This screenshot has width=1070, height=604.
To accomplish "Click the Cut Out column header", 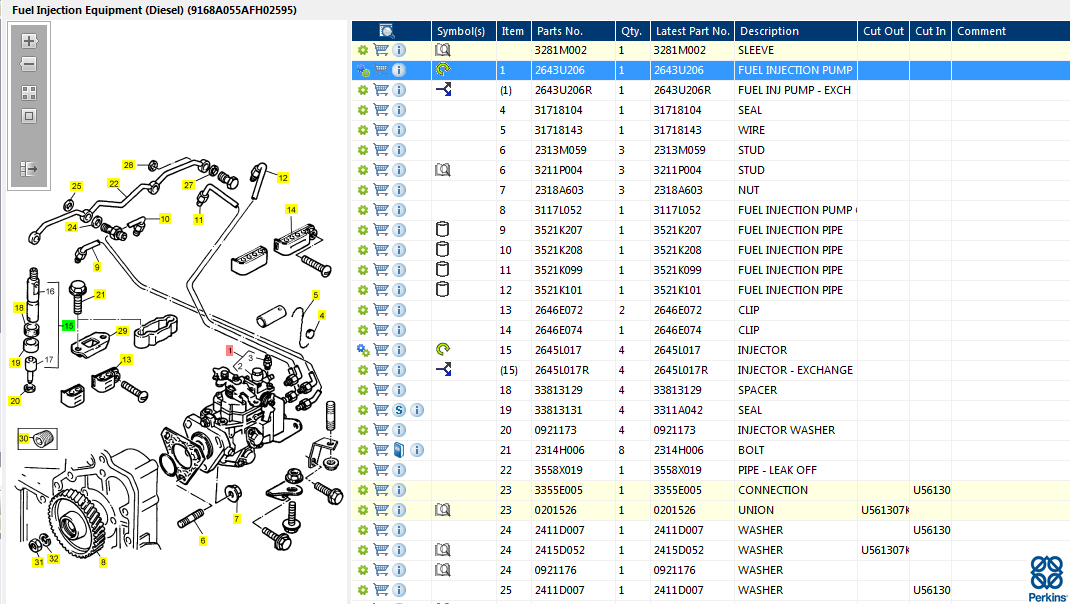I will (x=883, y=31).
